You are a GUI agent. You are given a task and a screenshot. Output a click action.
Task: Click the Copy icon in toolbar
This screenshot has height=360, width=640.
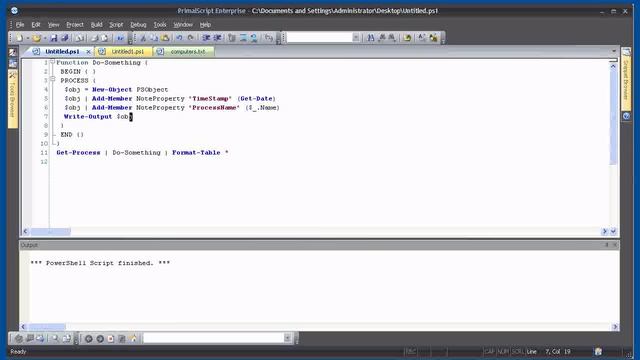pos(154,38)
